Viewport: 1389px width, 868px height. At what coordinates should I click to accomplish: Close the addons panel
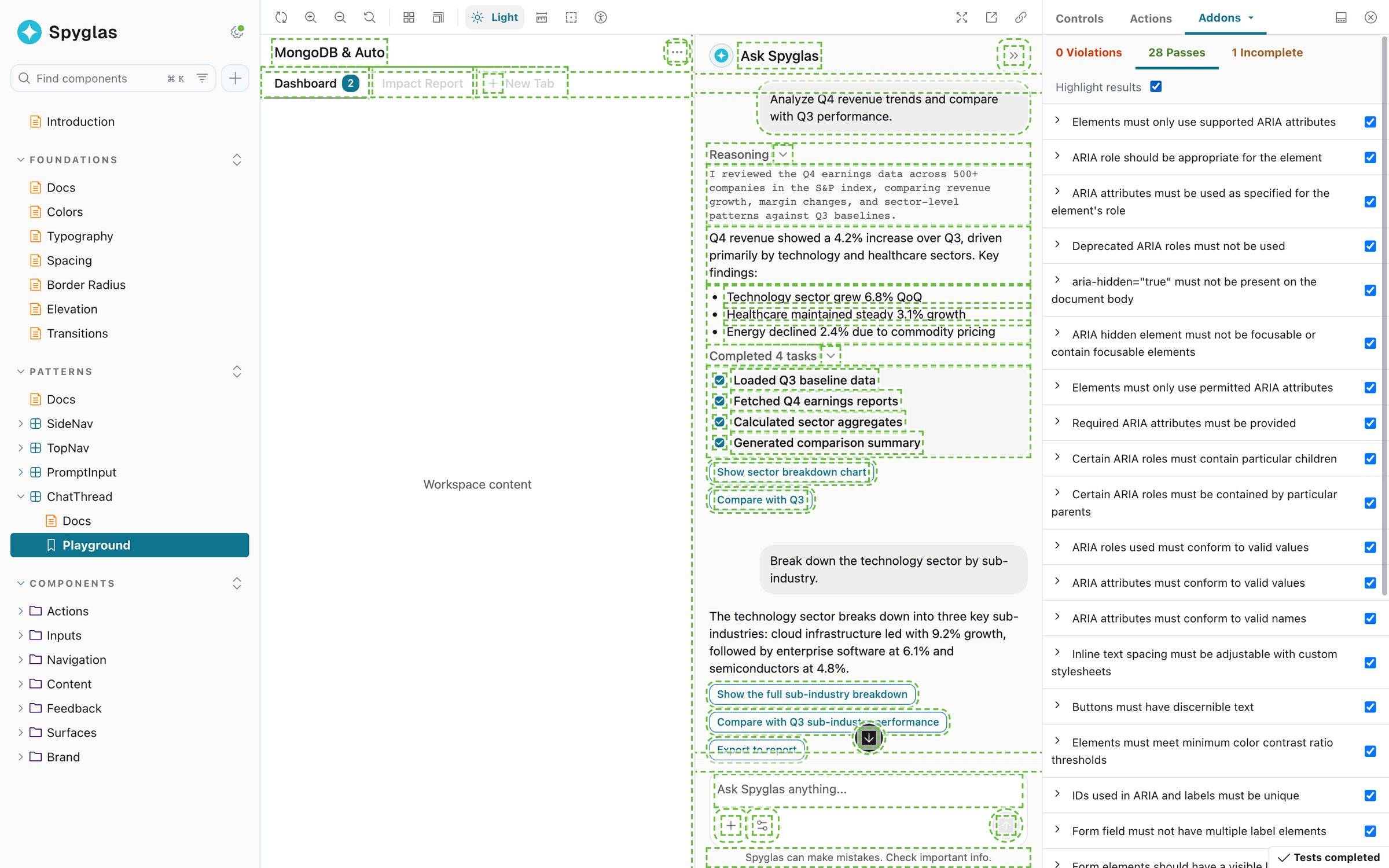pos(1370,17)
